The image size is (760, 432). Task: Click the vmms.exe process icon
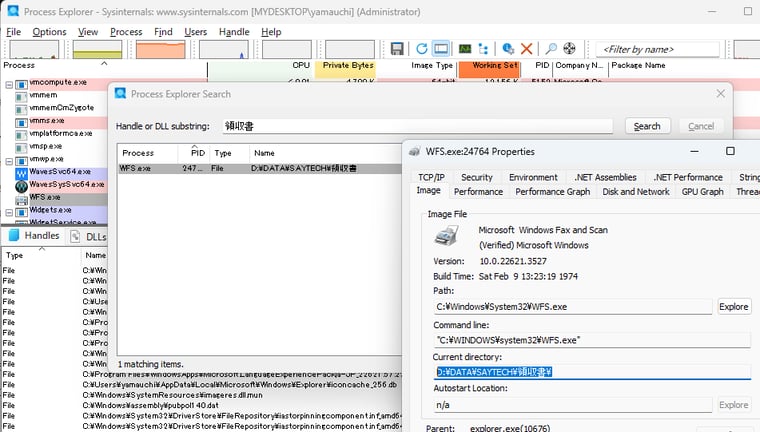21,122
